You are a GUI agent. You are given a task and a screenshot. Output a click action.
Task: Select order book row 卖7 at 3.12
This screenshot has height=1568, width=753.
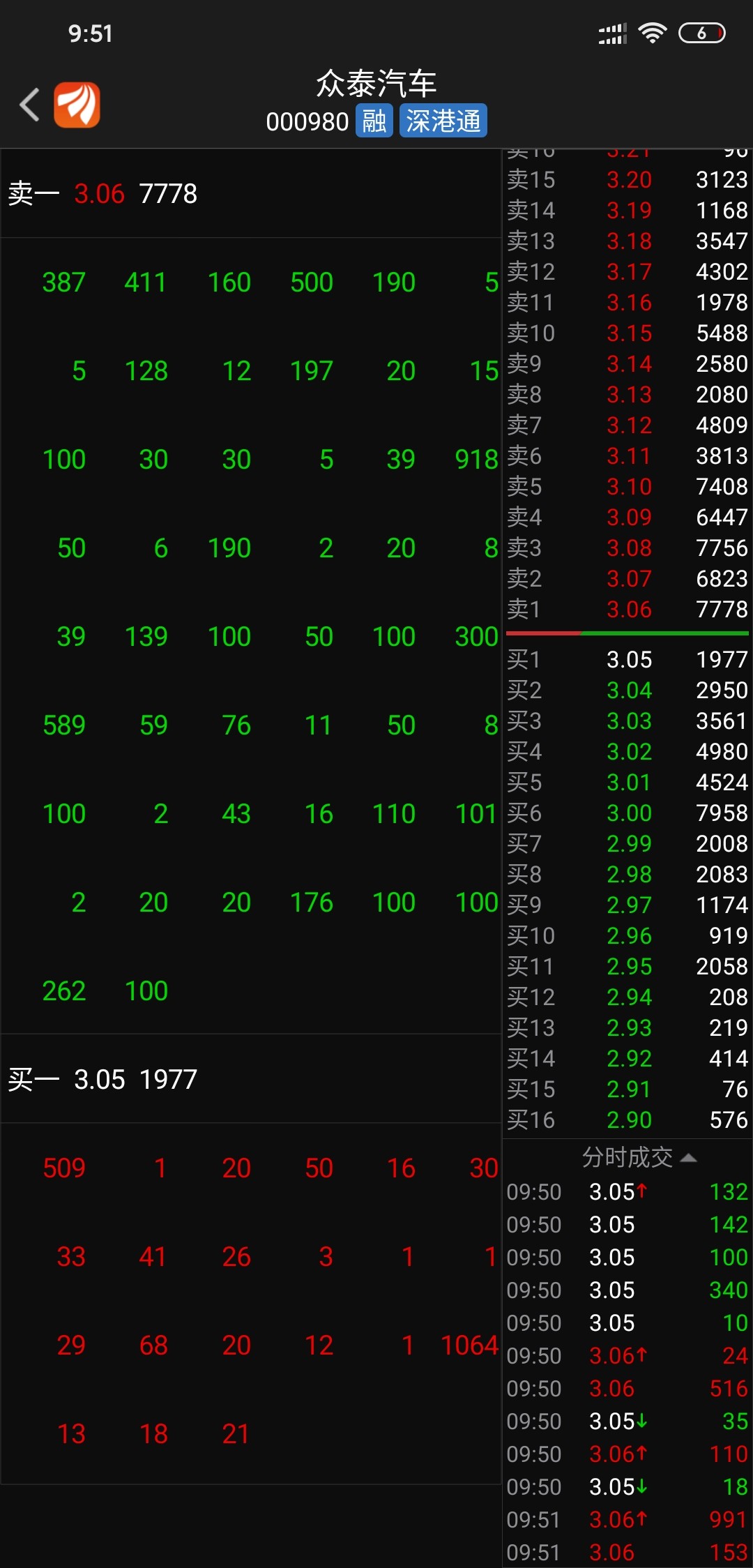[x=627, y=425]
